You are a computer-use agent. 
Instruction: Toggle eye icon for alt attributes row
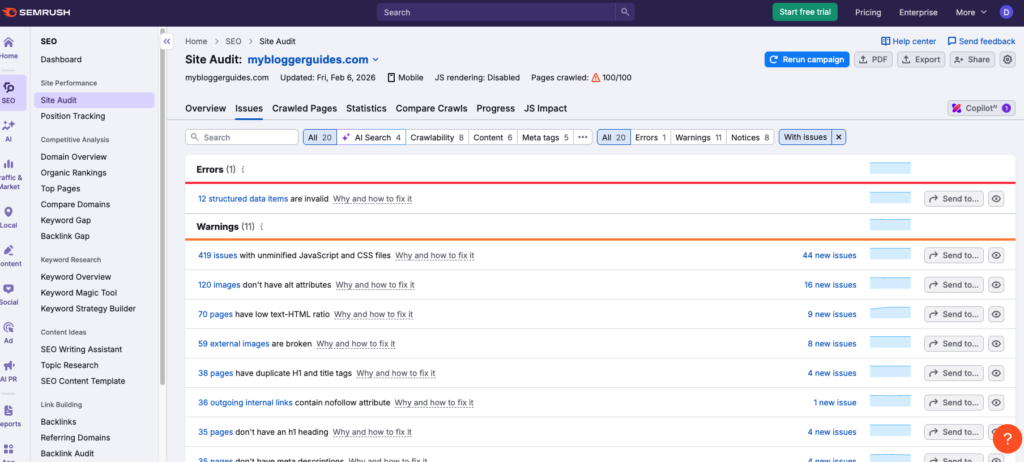[x=995, y=285]
